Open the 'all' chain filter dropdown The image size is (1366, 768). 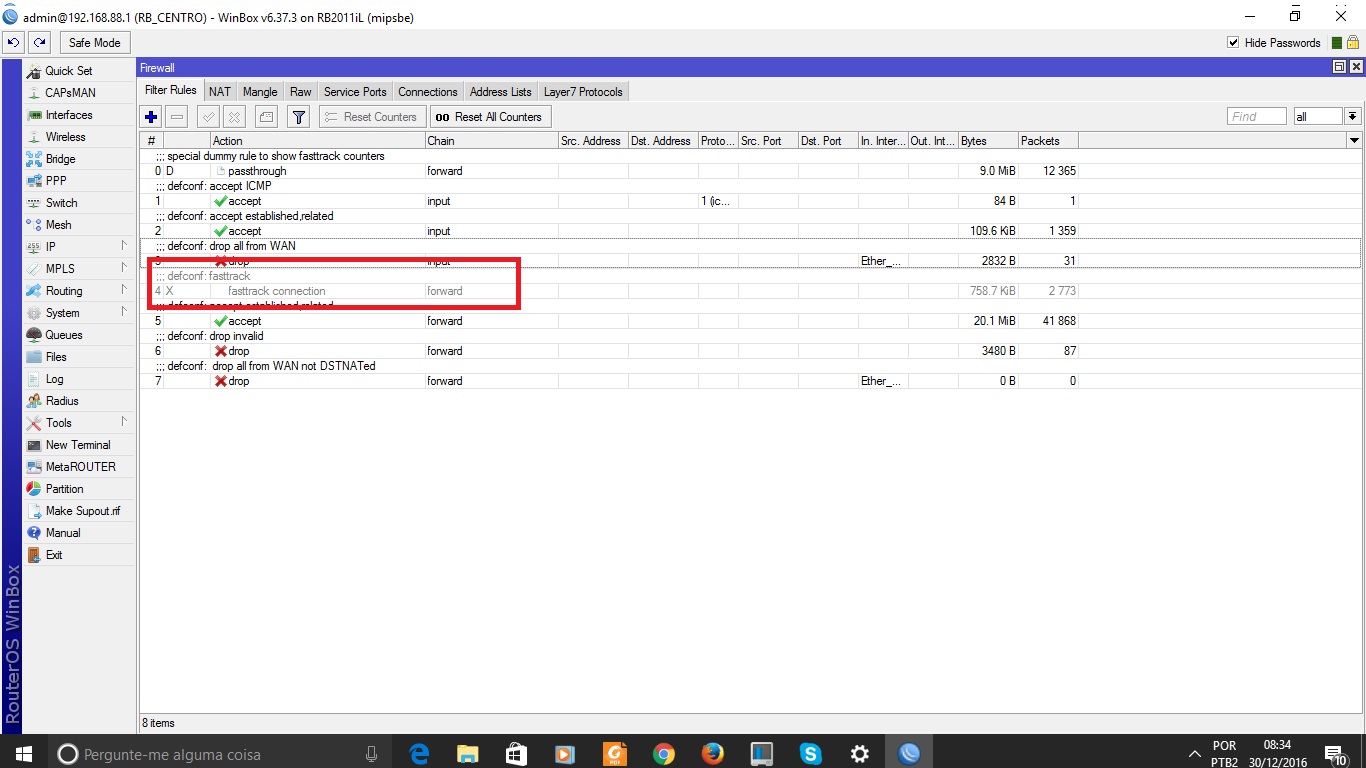(x=1352, y=117)
